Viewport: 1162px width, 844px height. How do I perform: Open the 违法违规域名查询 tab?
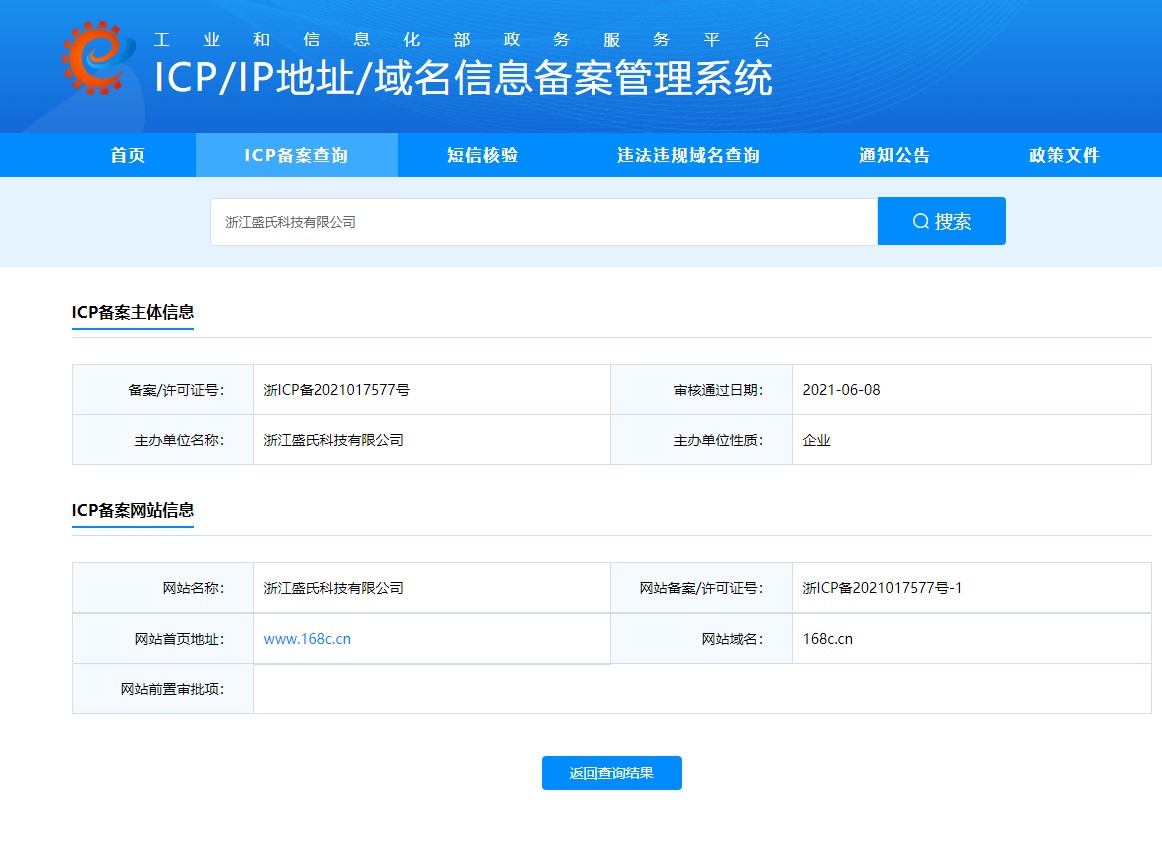coord(688,155)
